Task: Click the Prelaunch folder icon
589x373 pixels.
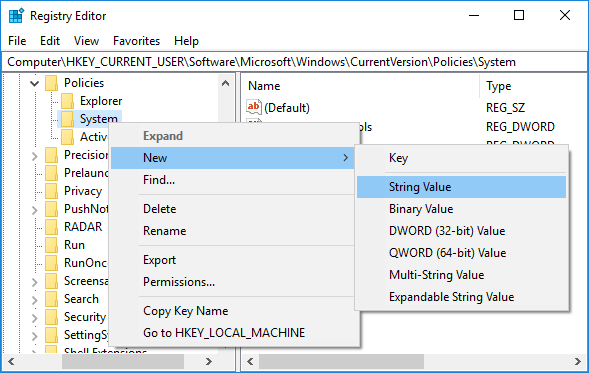Action: click(51, 173)
